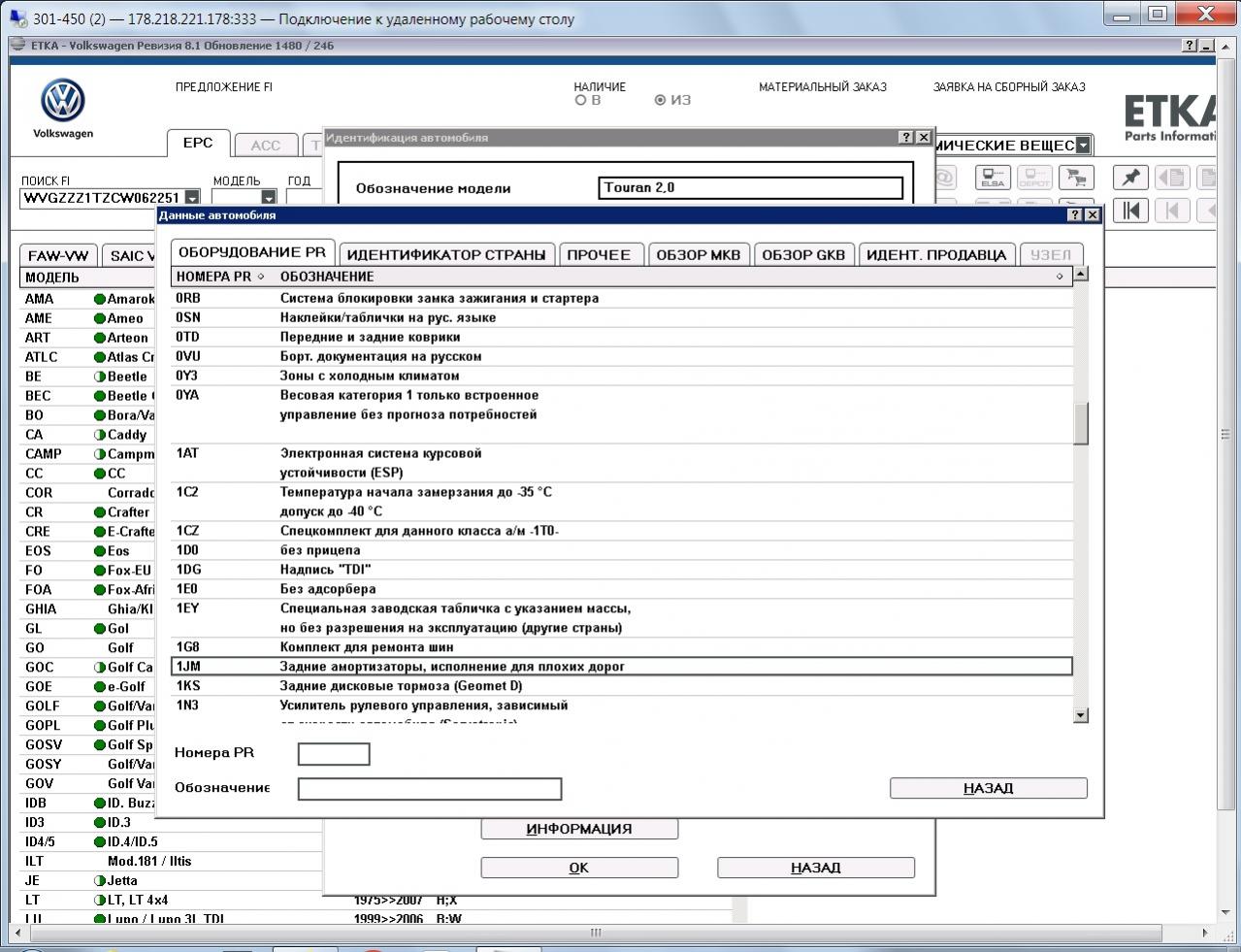Close the Данные автомобиля dialog

pyautogui.click(x=1092, y=214)
